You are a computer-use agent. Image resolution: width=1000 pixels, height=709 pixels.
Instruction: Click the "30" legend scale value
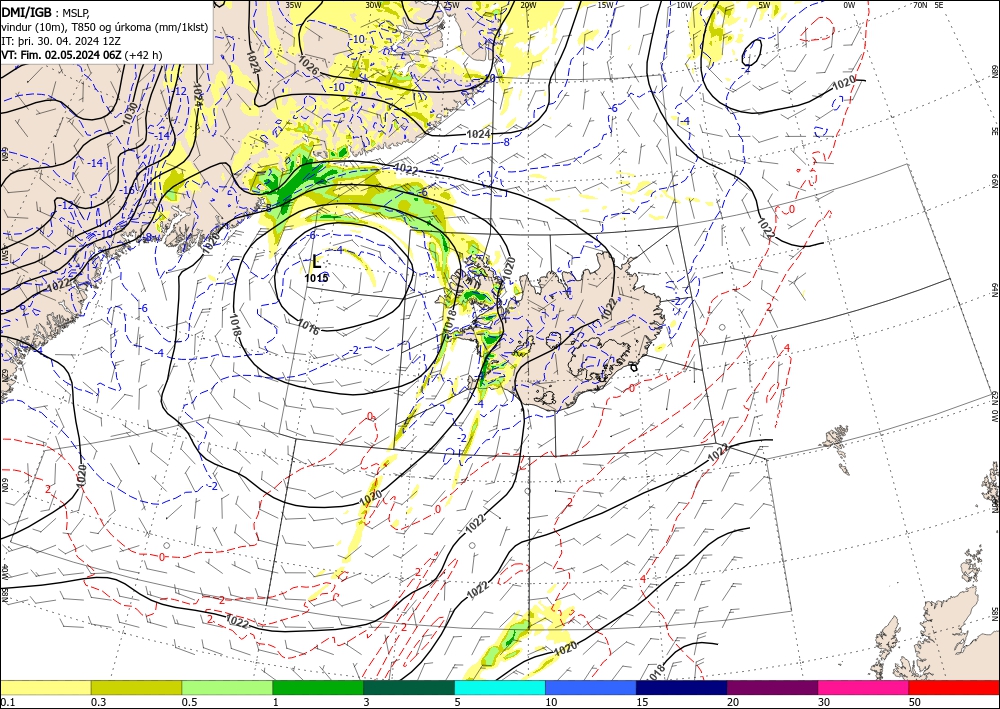(824, 702)
